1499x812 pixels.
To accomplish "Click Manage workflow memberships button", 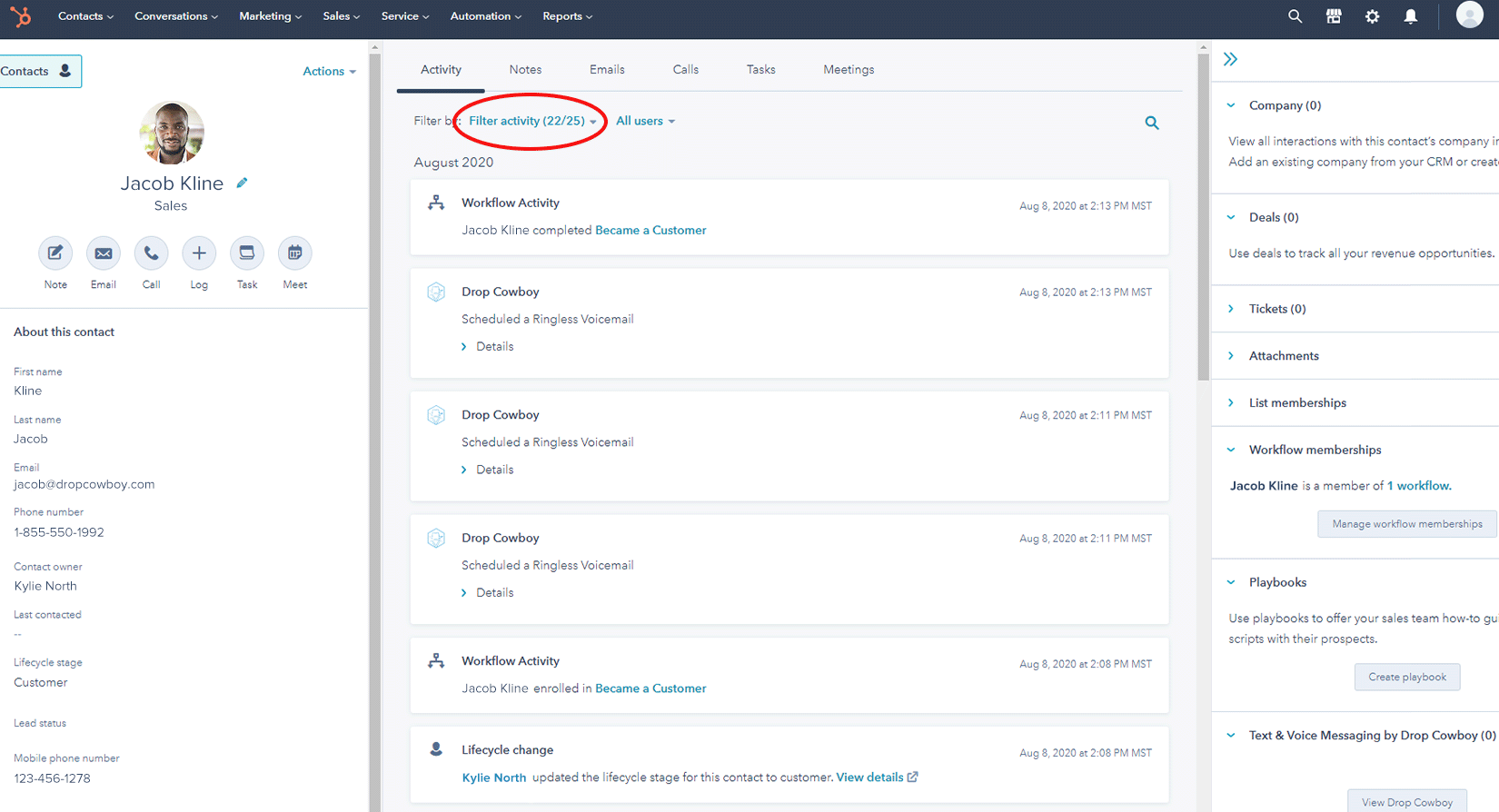I will pyautogui.click(x=1406, y=524).
